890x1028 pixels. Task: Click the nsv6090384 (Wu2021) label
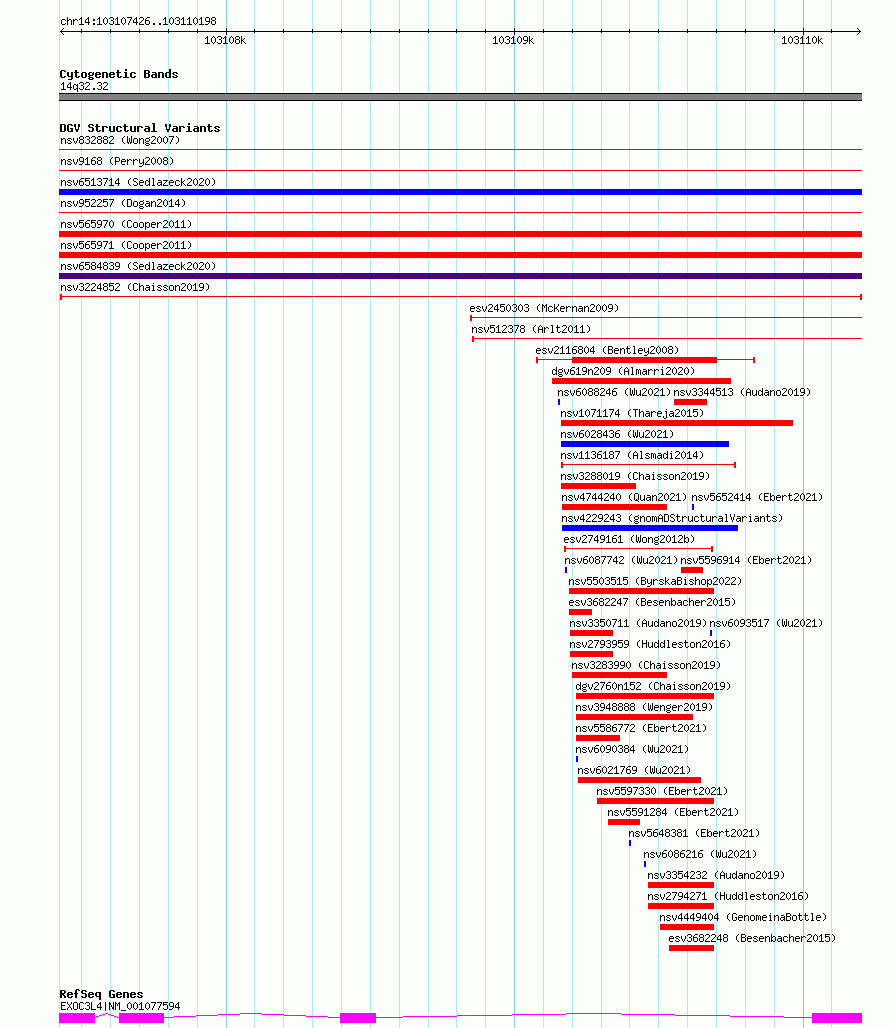[x=632, y=749]
